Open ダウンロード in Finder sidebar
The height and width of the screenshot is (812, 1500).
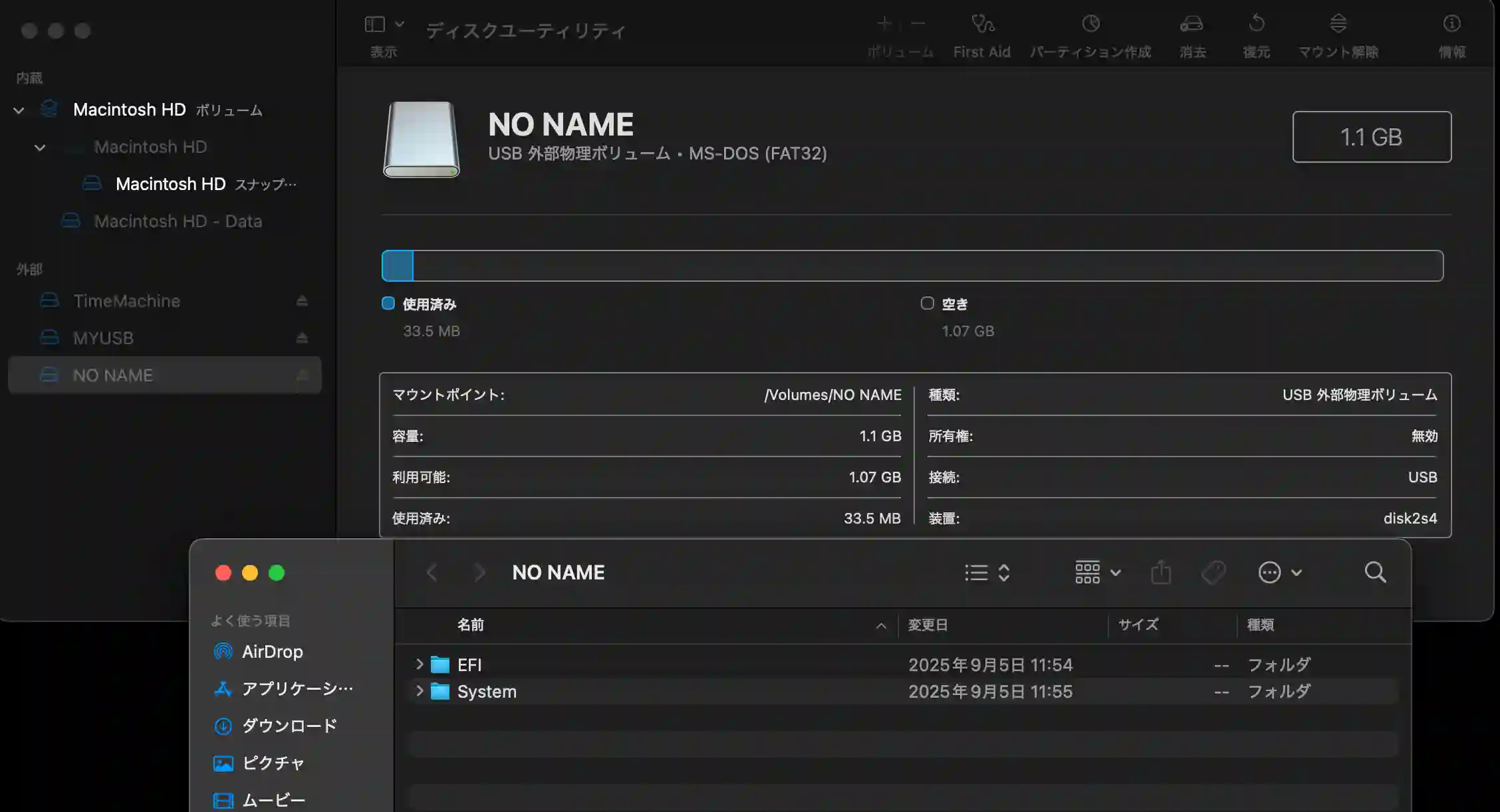tap(275, 726)
